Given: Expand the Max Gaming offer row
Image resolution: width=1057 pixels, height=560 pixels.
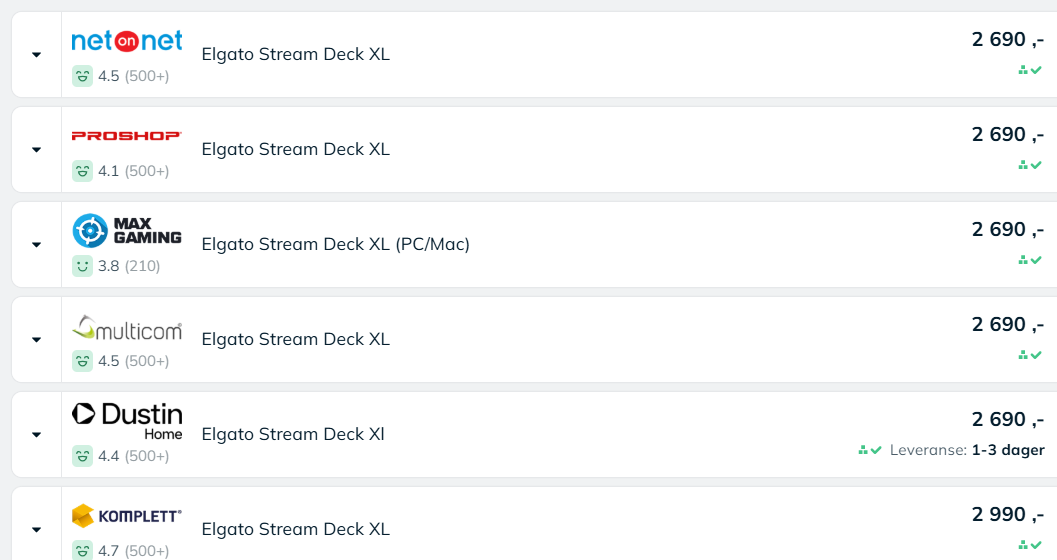Looking at the screenshot, I should (36, 245).
